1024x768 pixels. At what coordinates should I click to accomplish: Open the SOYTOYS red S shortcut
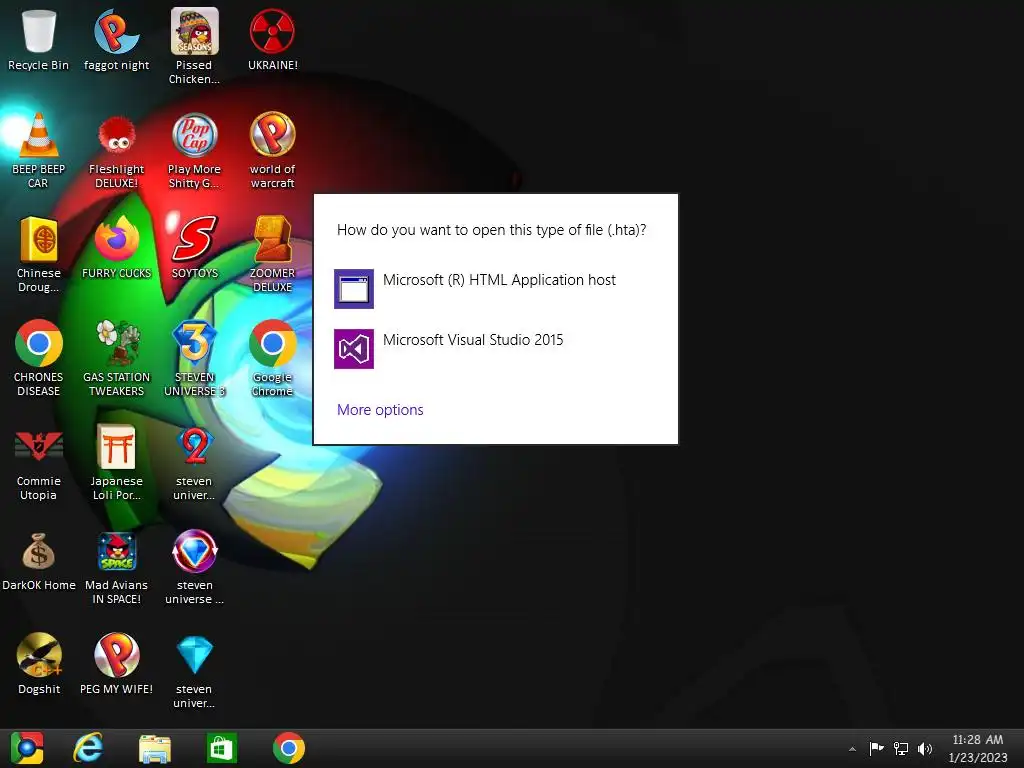(194, 239)
